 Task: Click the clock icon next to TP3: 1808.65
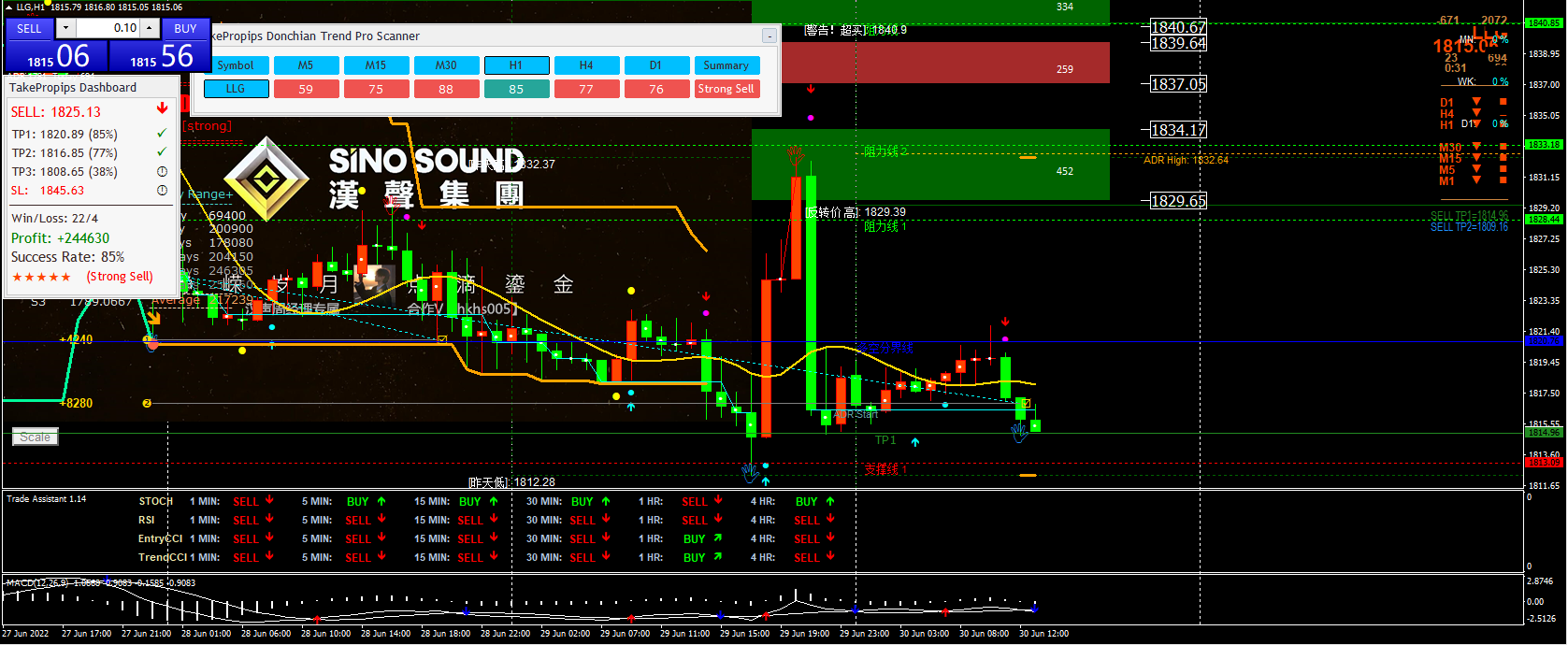coord(162,171)
